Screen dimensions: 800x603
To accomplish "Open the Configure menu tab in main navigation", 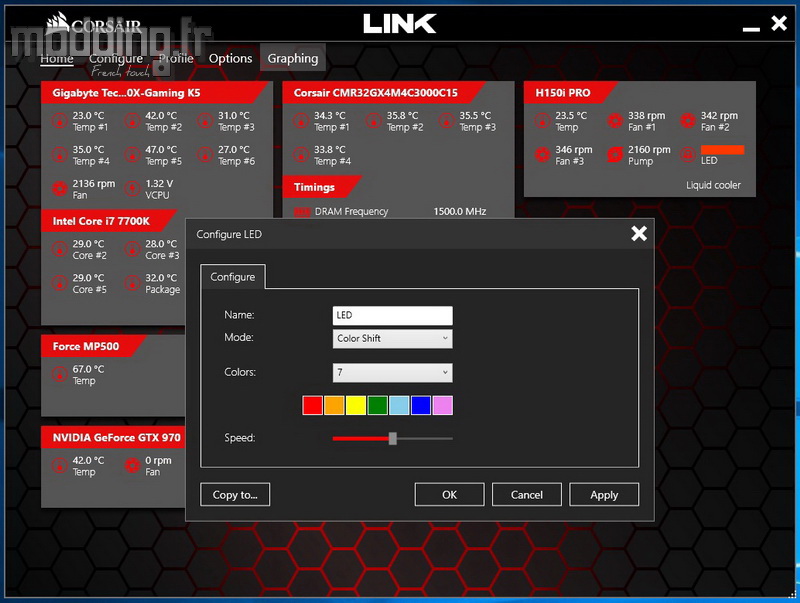I will coord(116,59).
